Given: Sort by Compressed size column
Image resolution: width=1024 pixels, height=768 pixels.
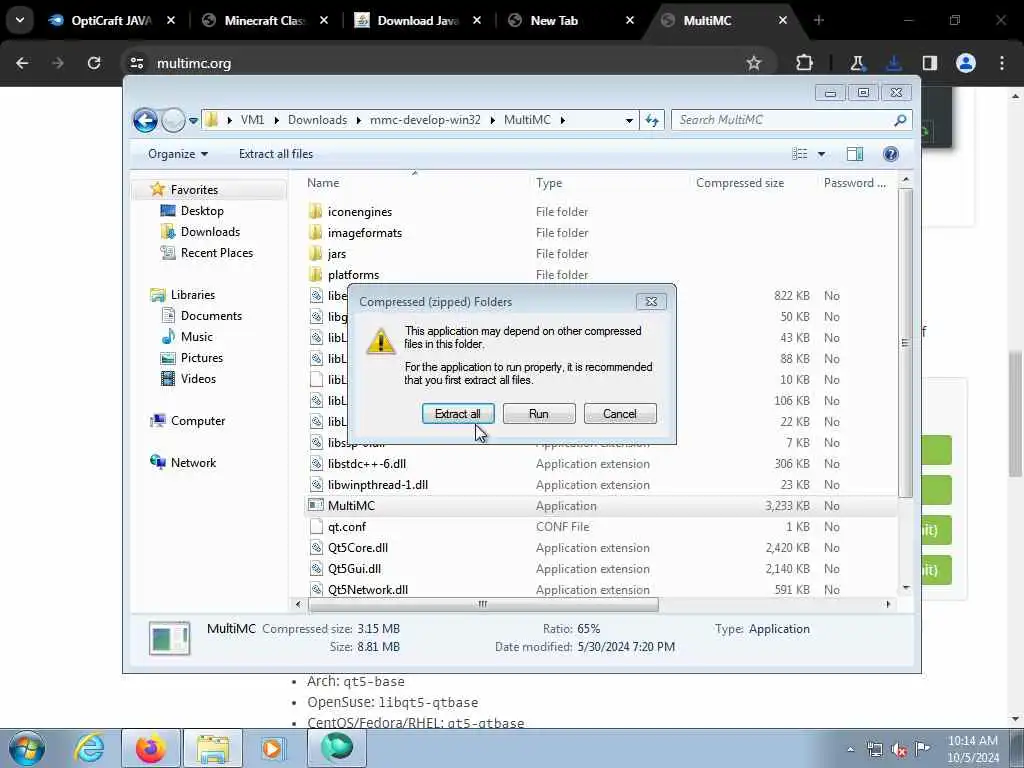Looking at the screenshot, I should click(740, 183).
